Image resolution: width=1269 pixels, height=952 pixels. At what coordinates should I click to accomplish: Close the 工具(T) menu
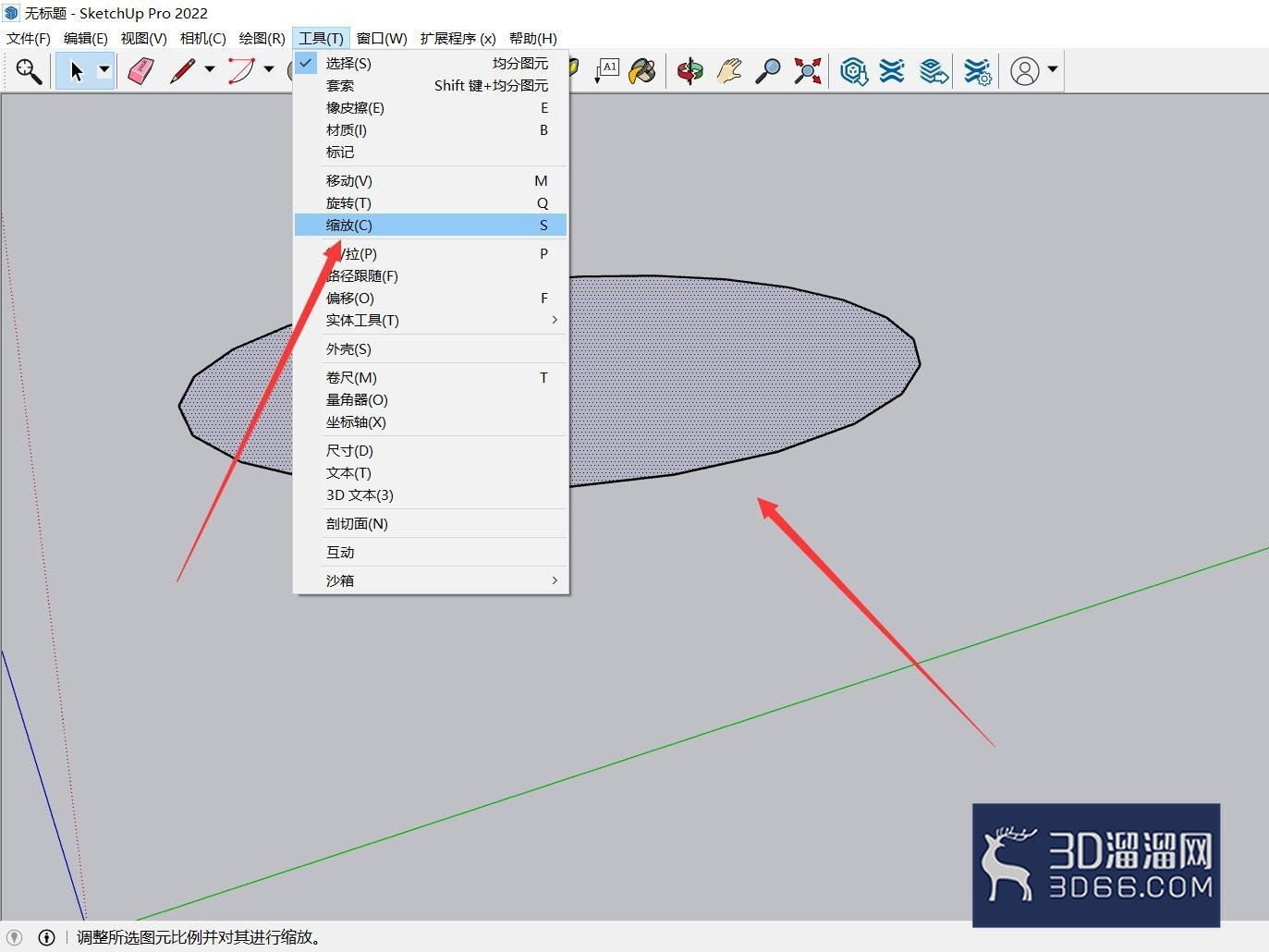pyautogui.click(x=321, y=38)
